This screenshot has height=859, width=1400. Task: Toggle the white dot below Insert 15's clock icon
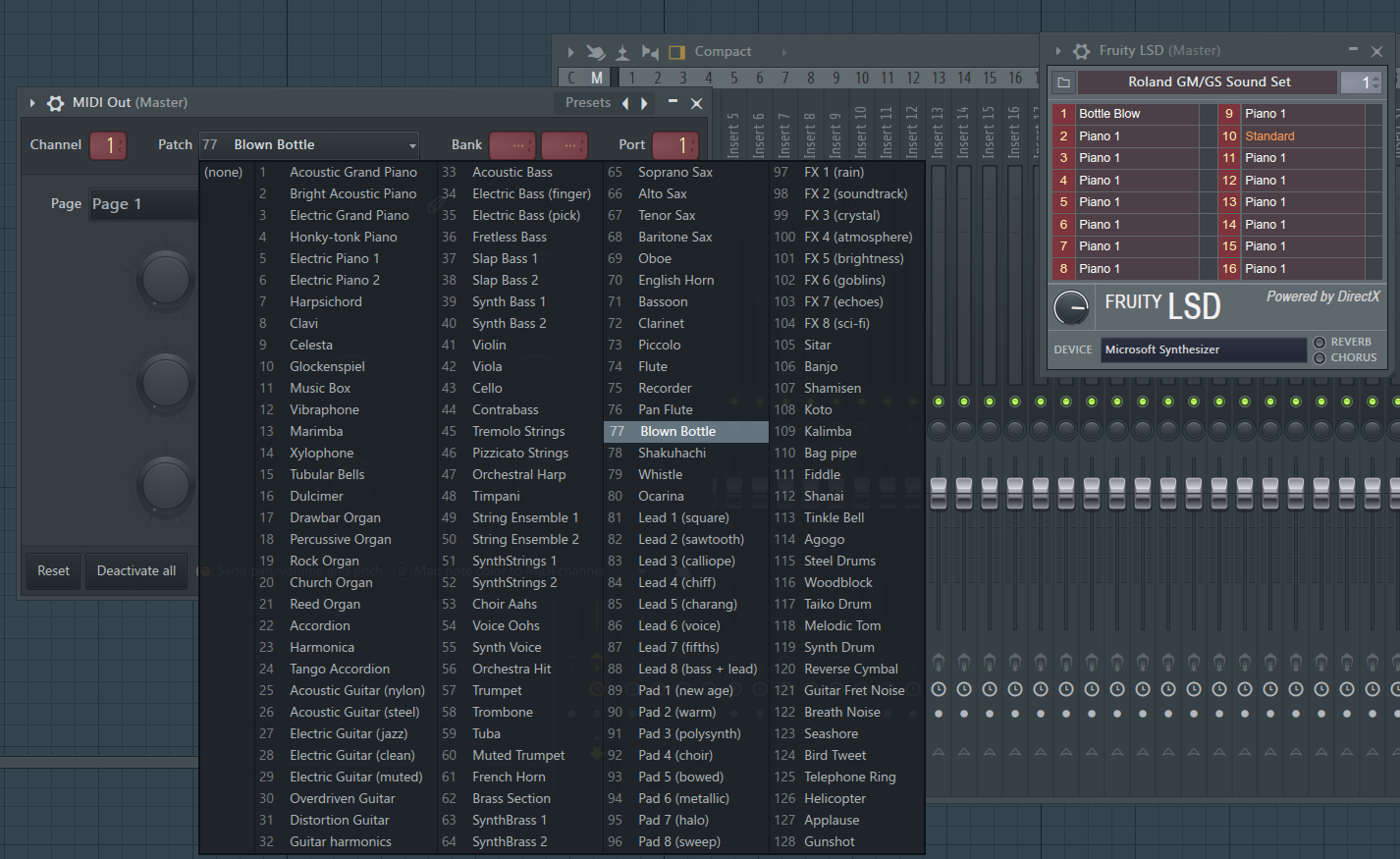pyautogui.click(x=990, y=714)
